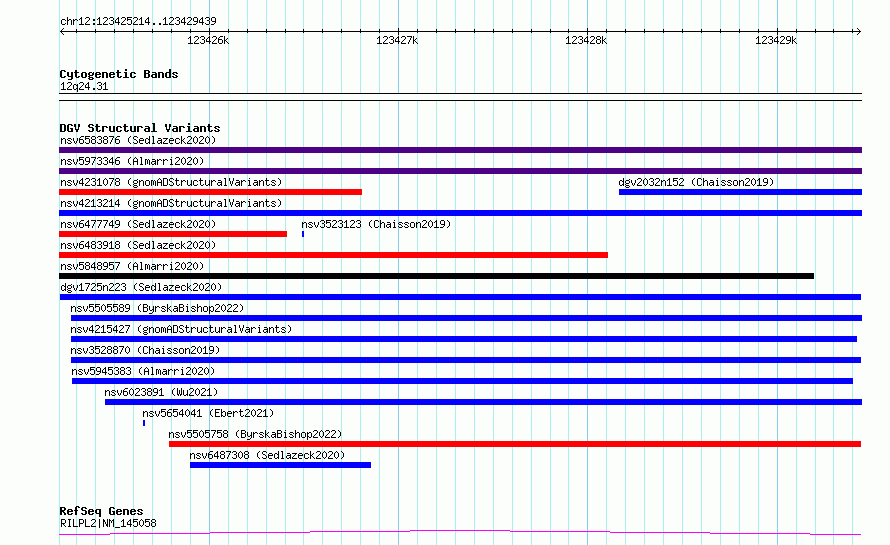Screen dimensions: 890x545
Task: Click the blue nsv6023891 variant bar
Action: (x=483, y=402)
